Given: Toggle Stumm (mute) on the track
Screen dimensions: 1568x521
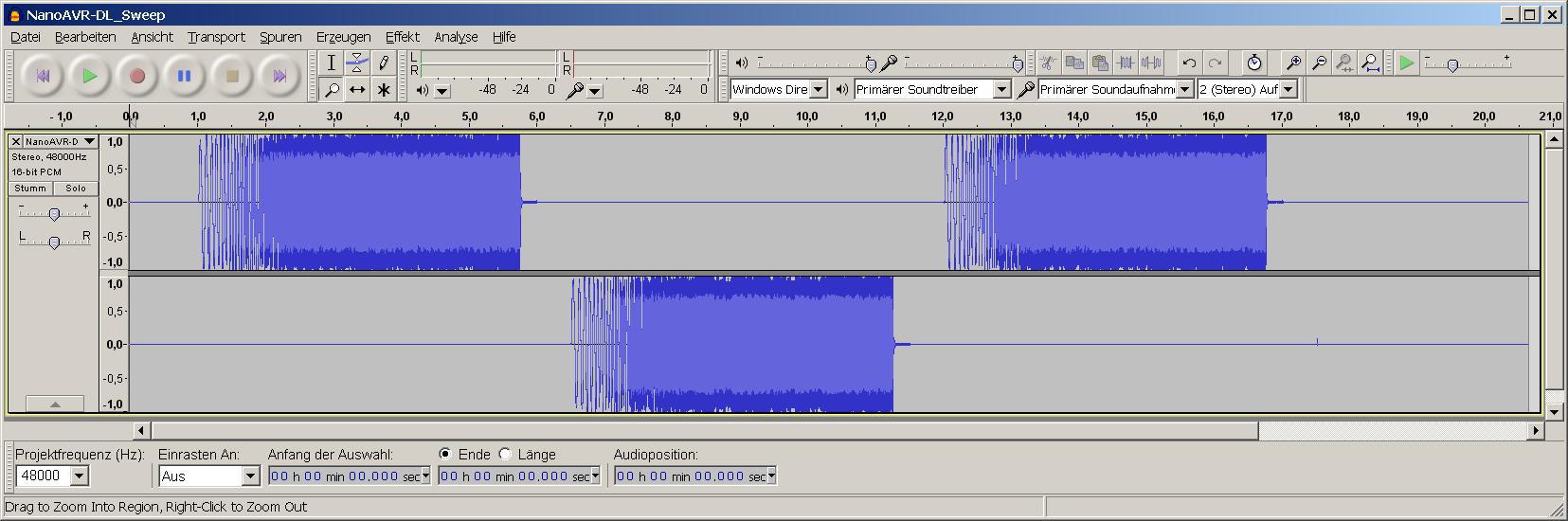Looking at the screenshot, I should click(30, 188).
